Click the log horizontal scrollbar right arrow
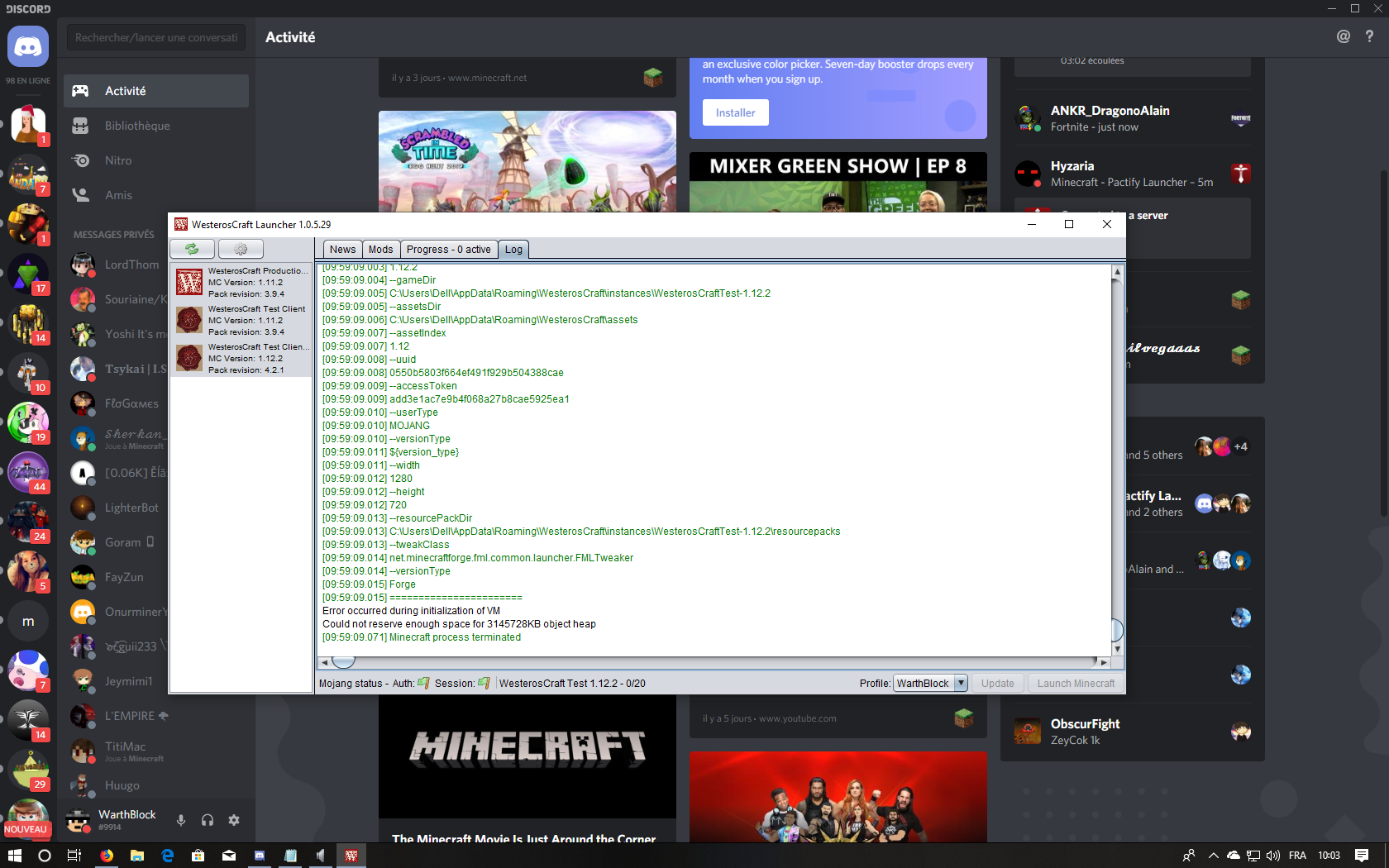The image size is (1389, 868). coord(1103,662)
